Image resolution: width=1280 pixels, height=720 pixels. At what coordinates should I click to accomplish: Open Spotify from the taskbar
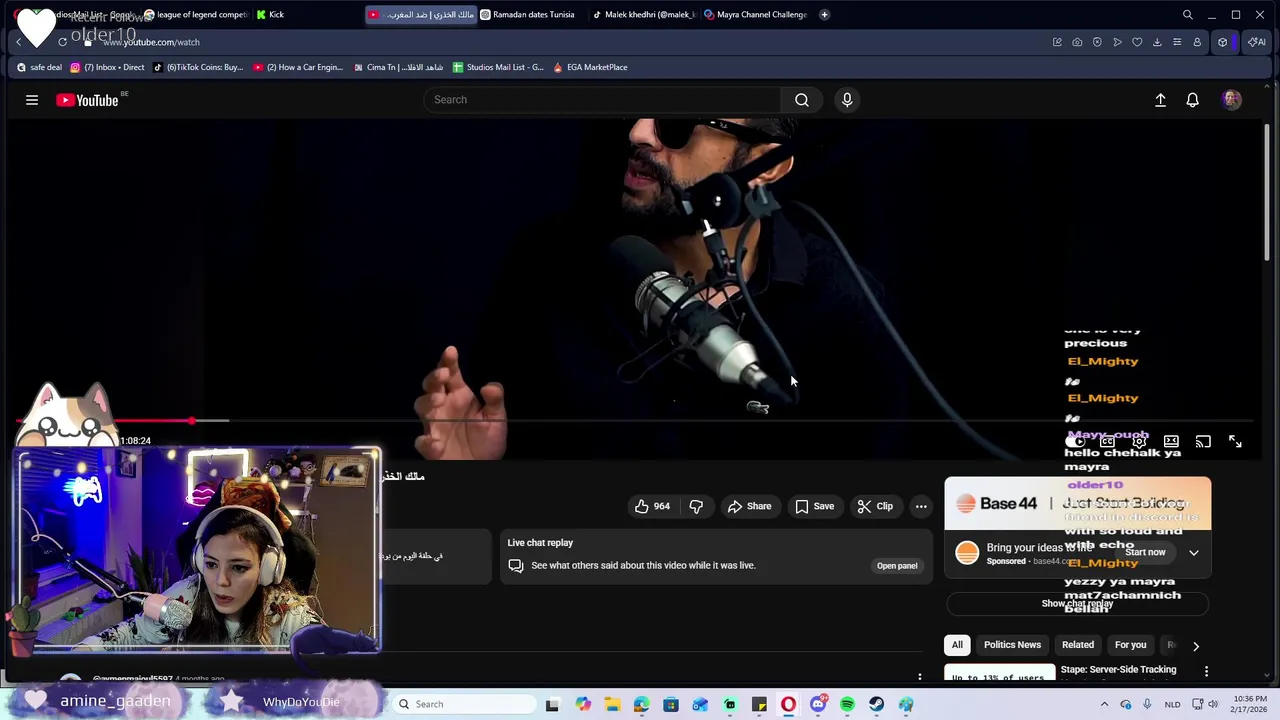click(847, 704)
